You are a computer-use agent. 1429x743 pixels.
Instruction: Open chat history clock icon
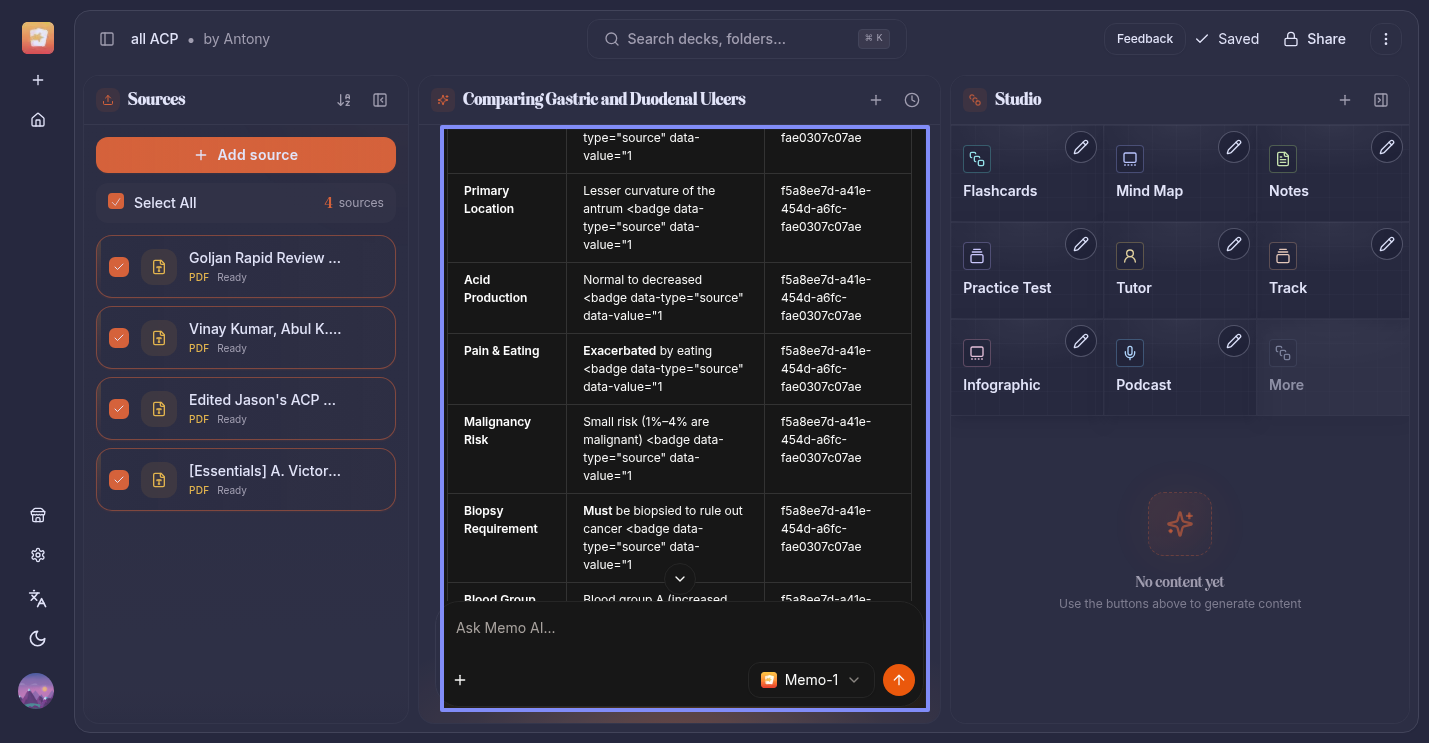[912, 100]
